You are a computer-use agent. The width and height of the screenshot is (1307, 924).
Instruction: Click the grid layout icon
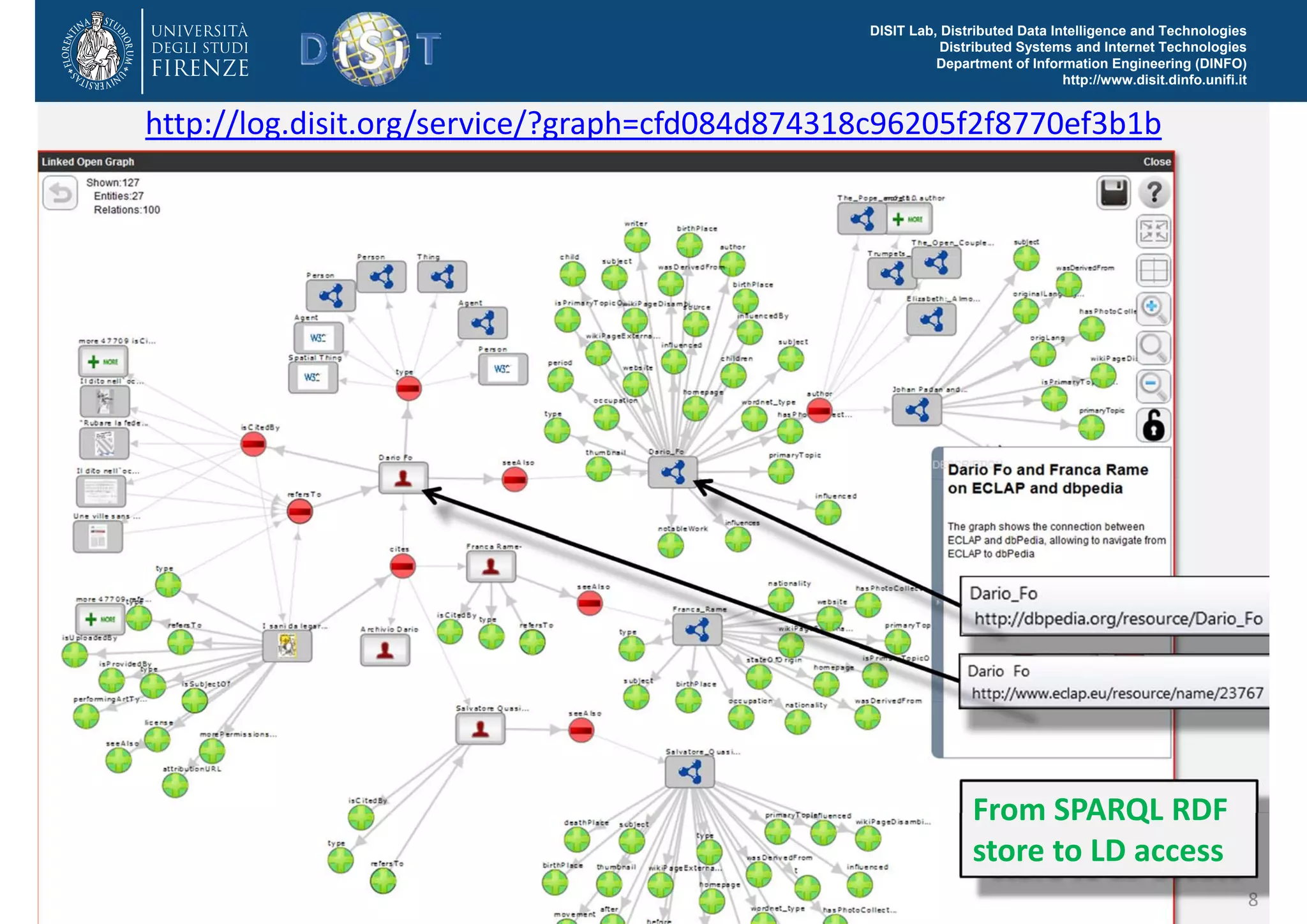point(1154,271)
